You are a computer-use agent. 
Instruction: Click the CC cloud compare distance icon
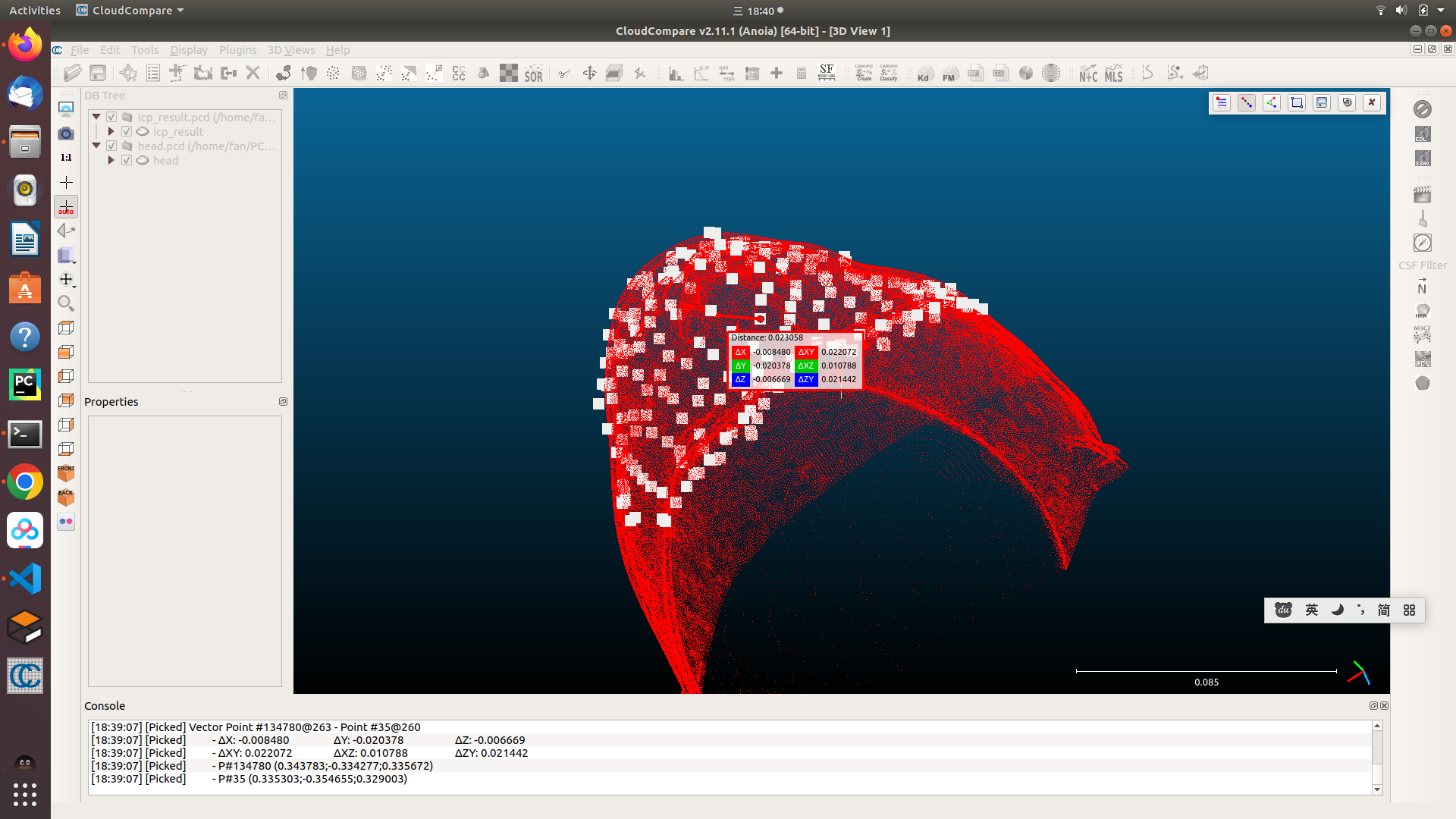(459, 74)
